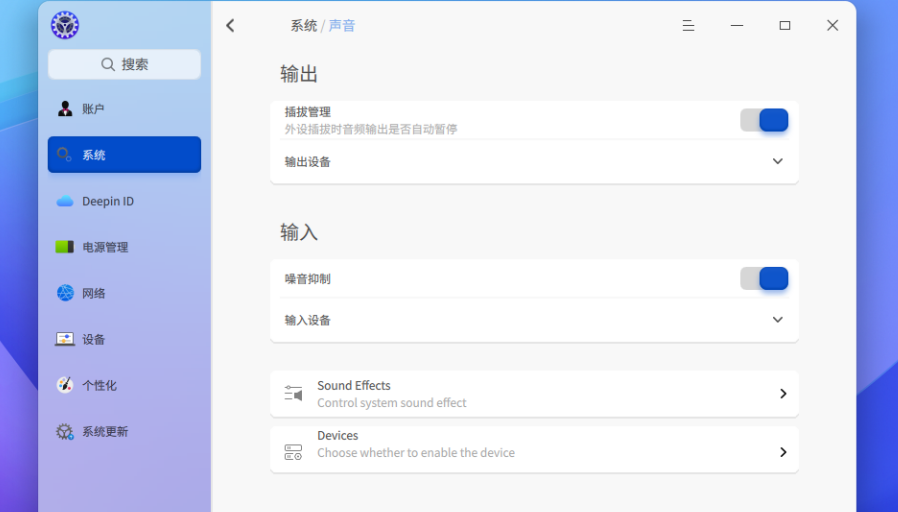Image resolution: width=898 pixels, height=512 pixels.
Task: Open Sound Effects via right chevron
Action: (783, 393)
